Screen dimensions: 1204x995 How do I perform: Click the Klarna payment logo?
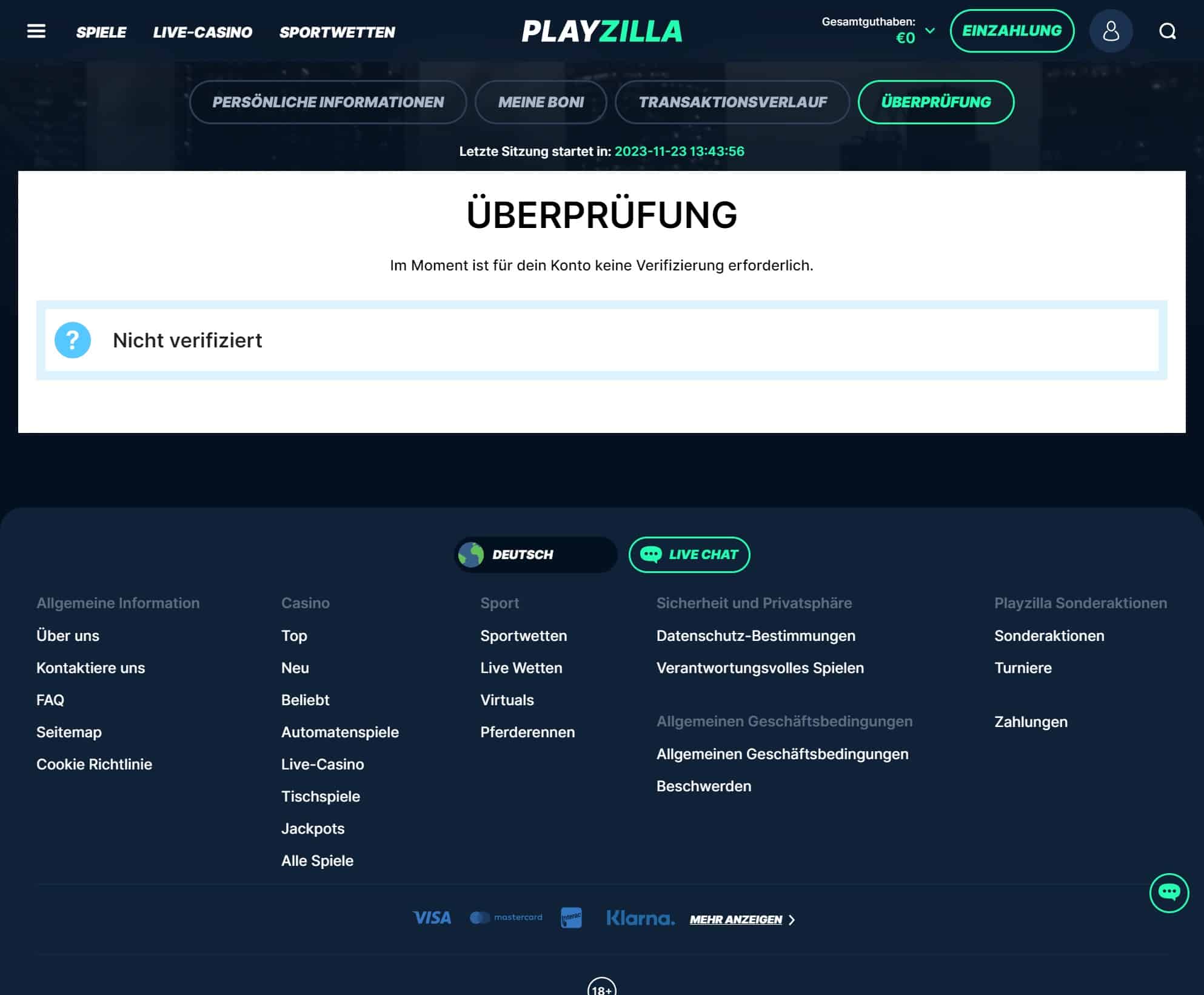(x=640, y=918)
